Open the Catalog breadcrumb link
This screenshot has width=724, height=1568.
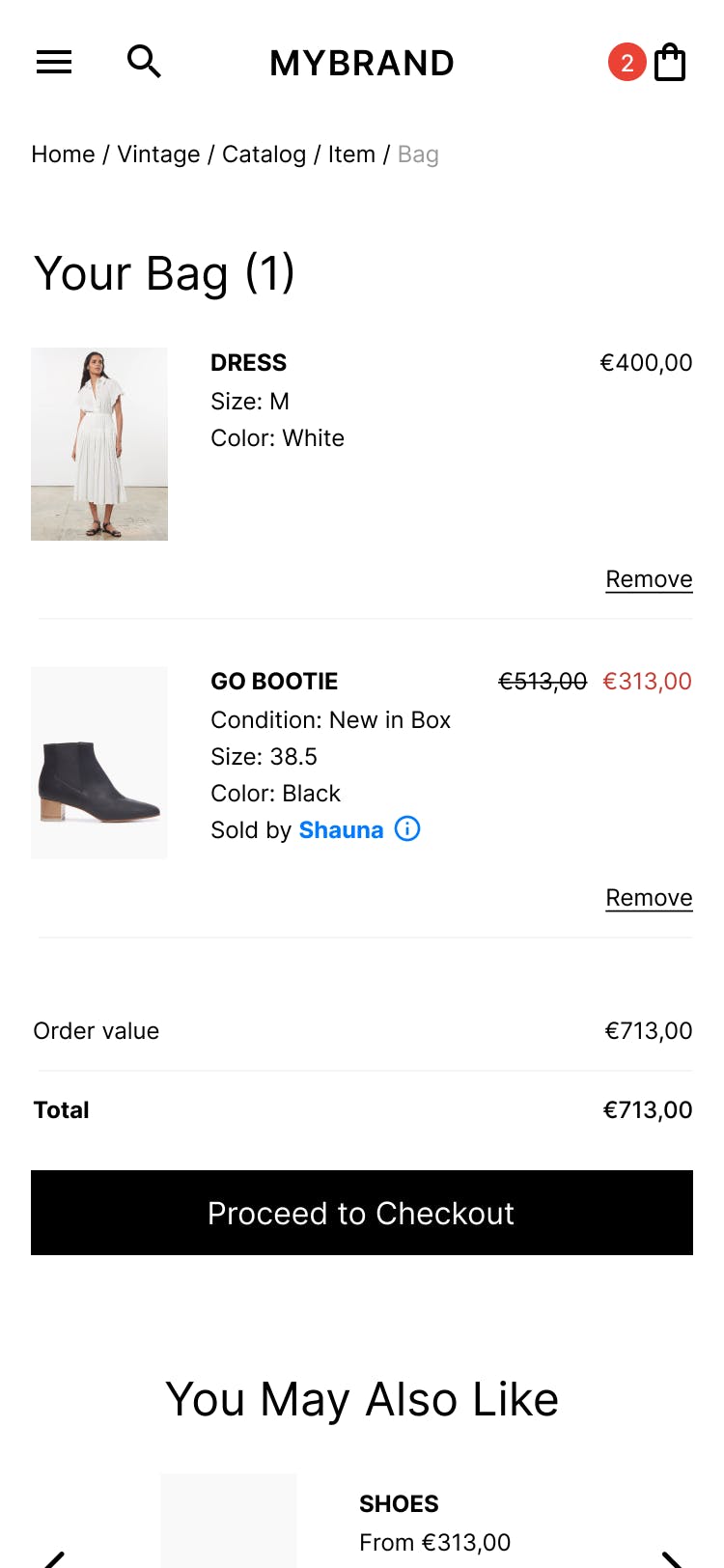click(264, 154)
